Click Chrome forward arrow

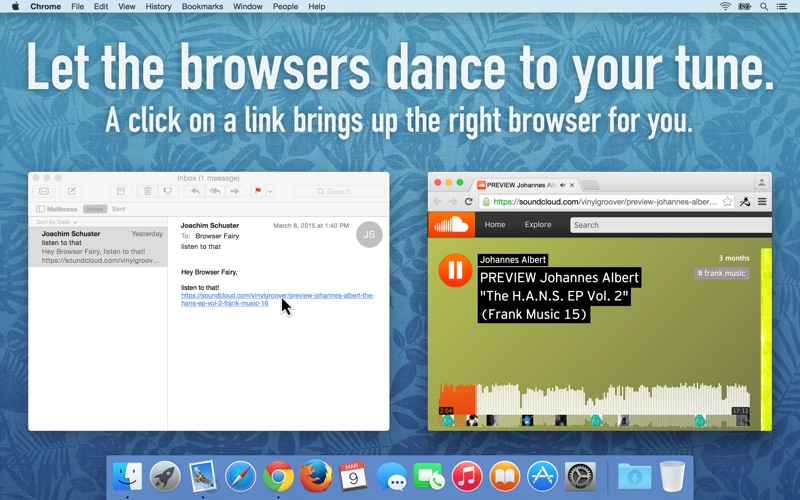[453, 202]
